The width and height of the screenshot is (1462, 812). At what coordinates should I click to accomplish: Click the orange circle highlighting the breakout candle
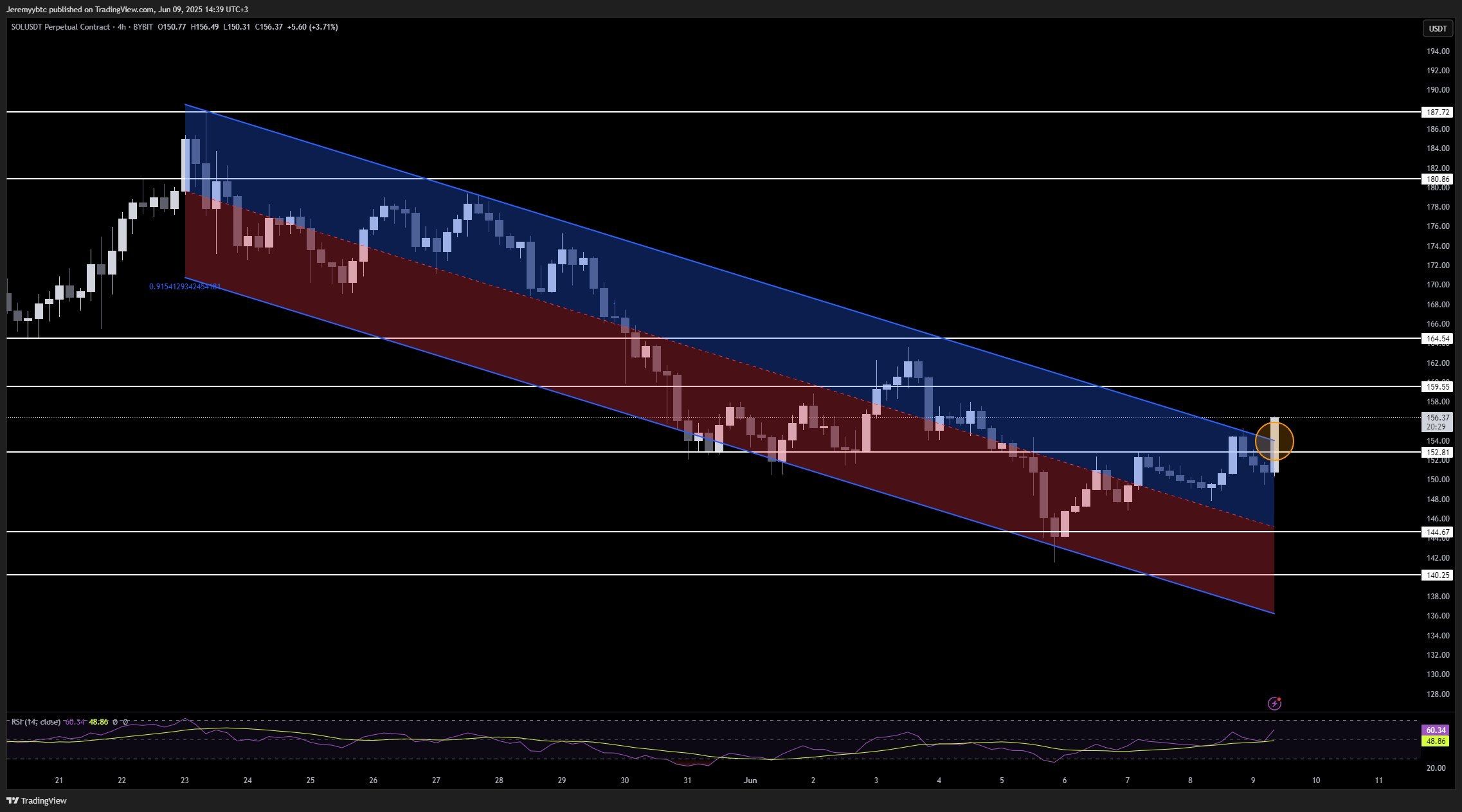1274,441
